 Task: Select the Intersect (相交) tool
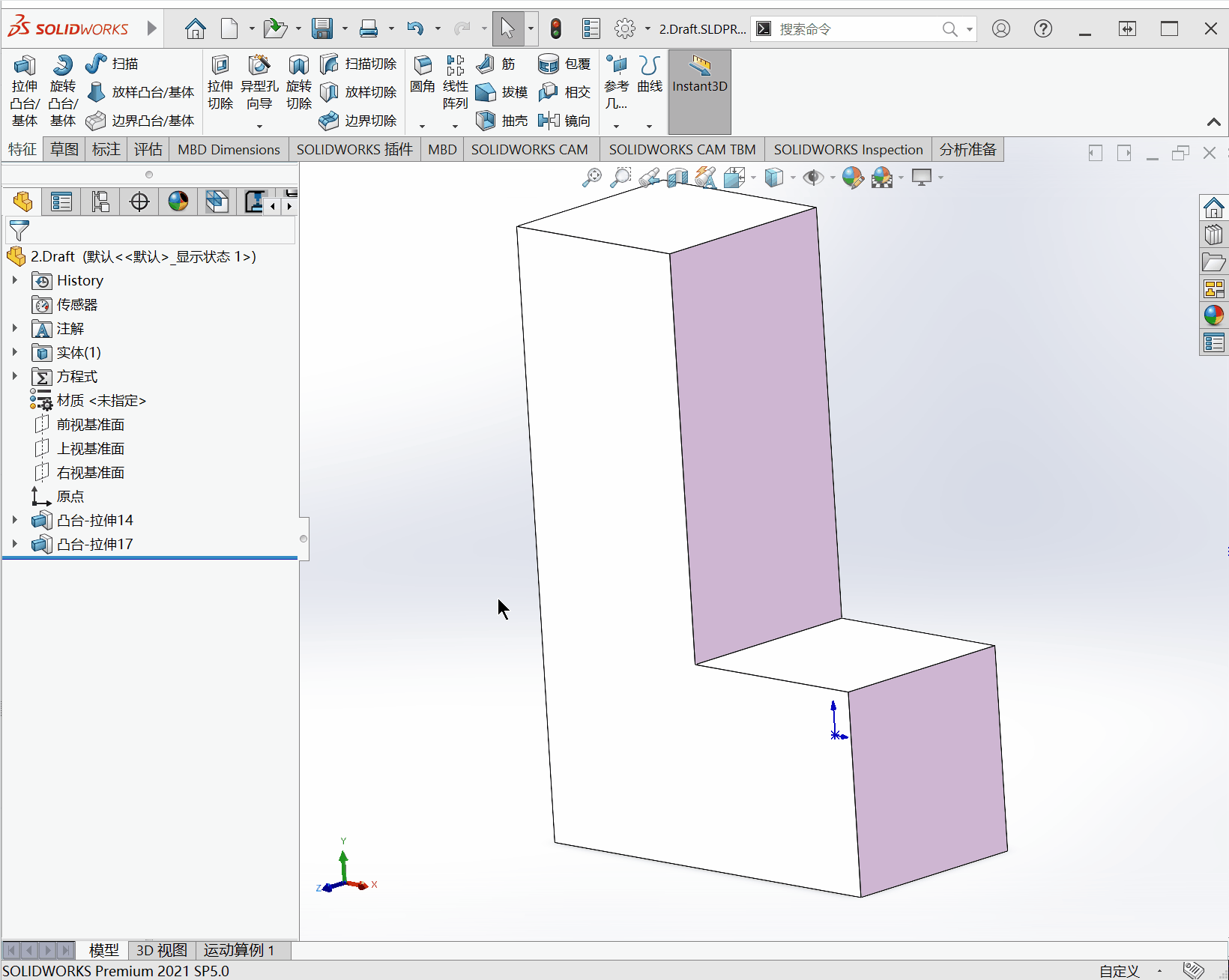click(564, 92)
